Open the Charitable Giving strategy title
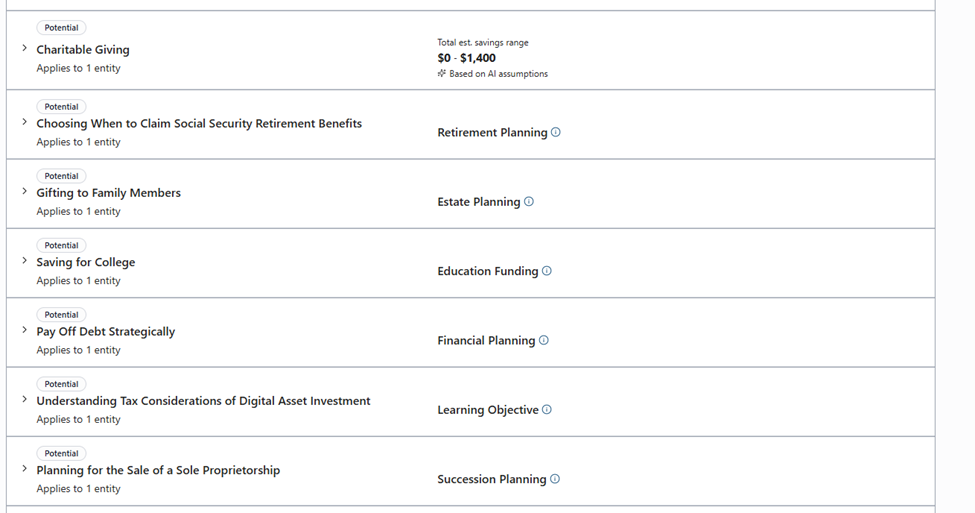The image size is (975, 513). click(x=83, y=50)
